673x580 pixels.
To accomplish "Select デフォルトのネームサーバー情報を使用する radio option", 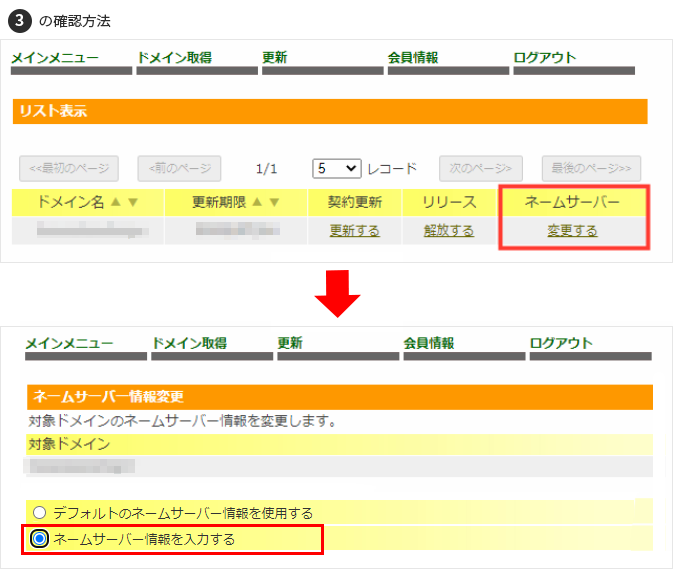I will 40,513.
